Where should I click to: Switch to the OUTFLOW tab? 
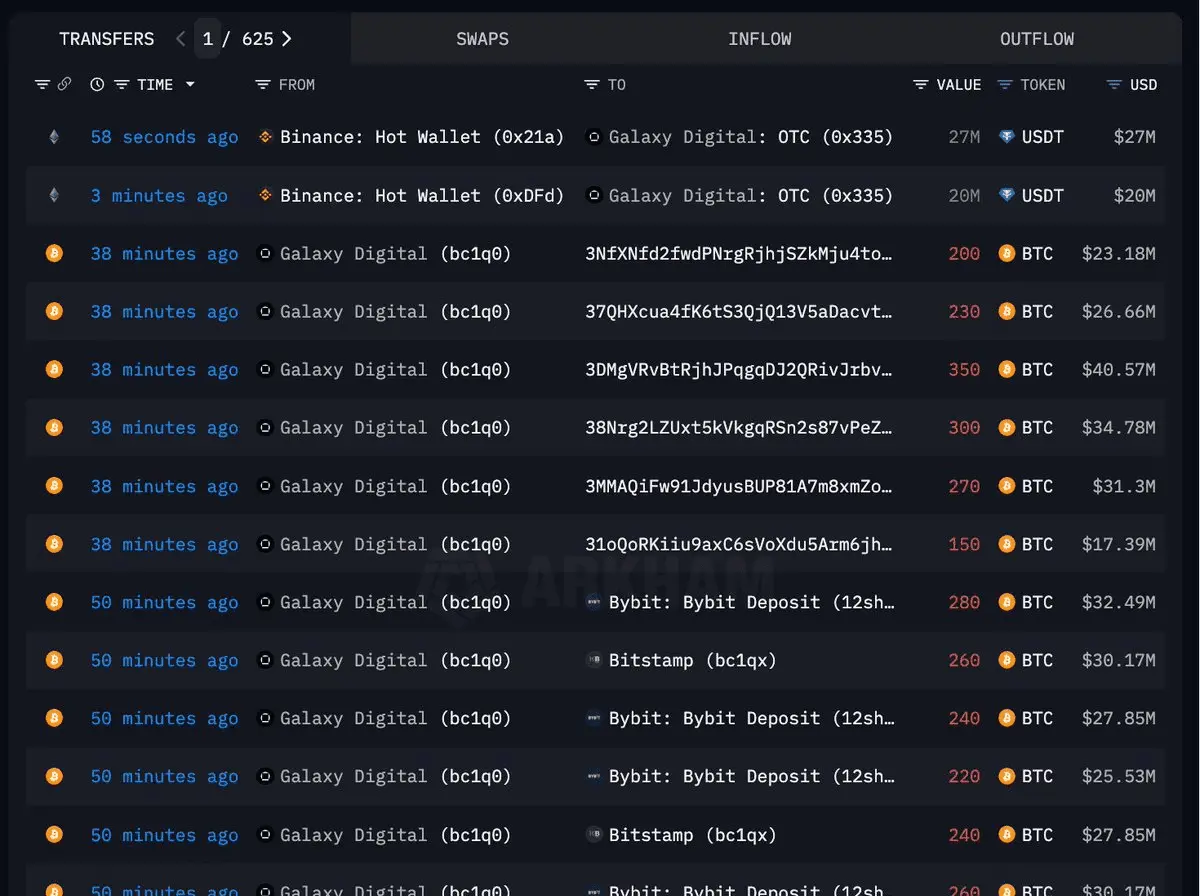[x=1037, y=39]
